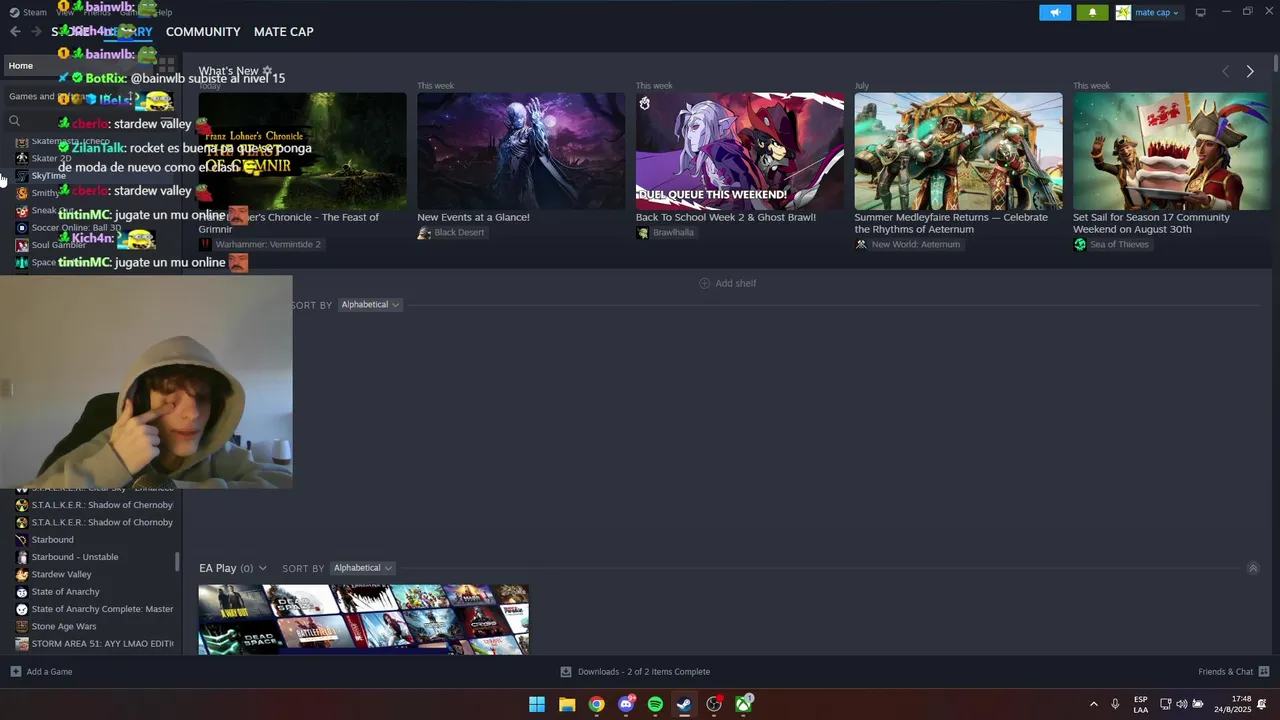
Task: Open Friends & Chat panel
Action: tap(1233, 671)
